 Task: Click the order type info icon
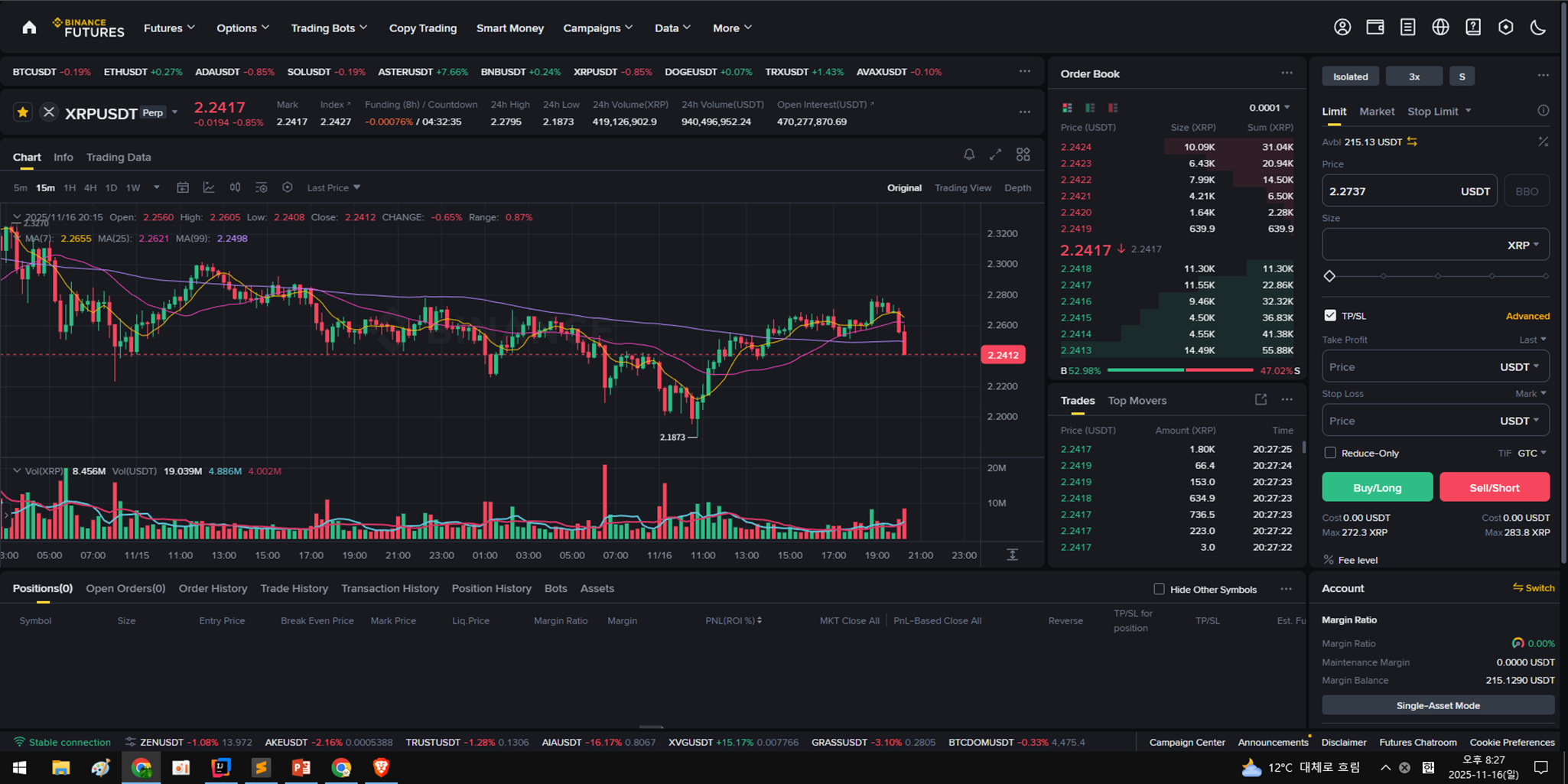click(1544, 111)
